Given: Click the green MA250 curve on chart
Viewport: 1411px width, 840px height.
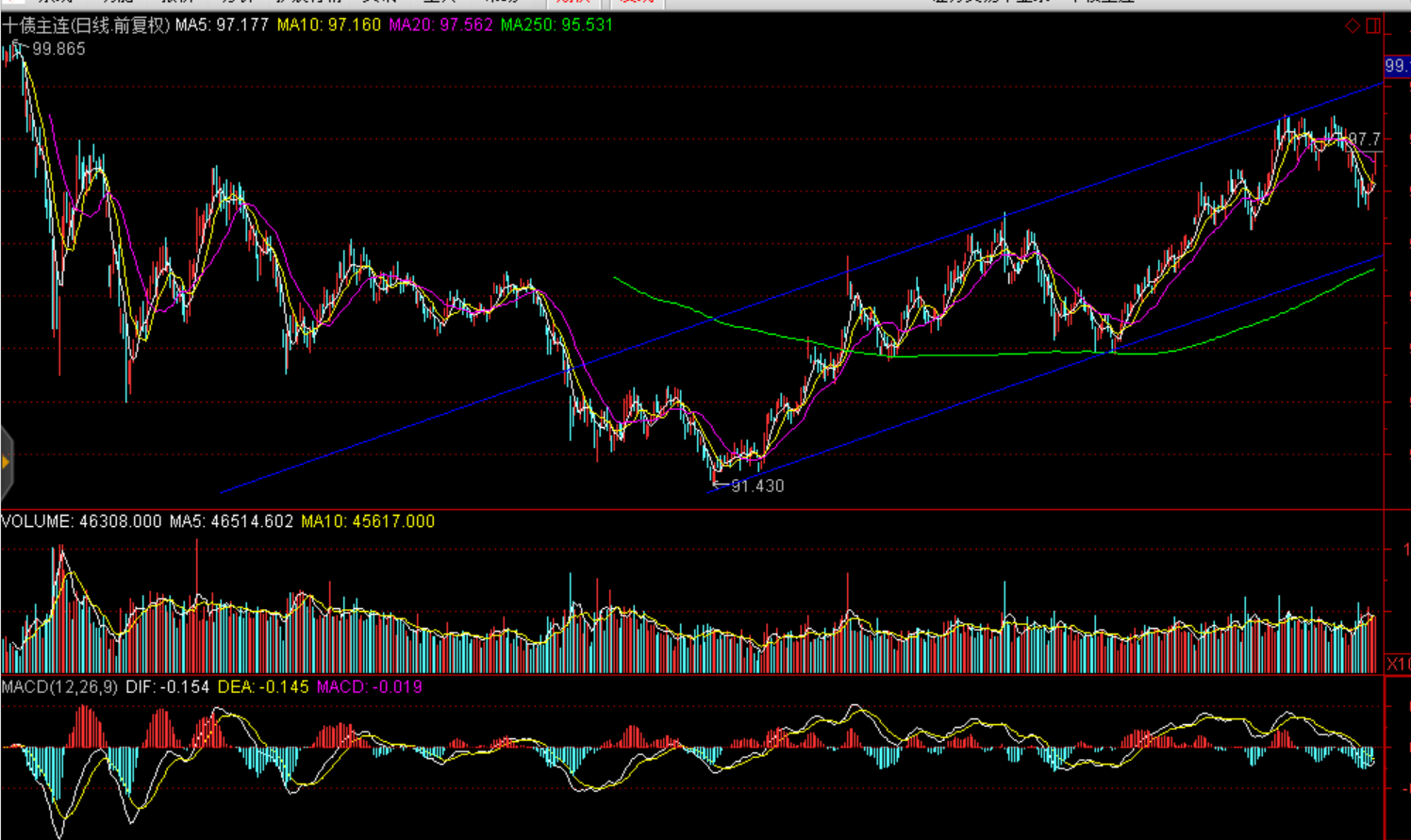Looking at the screenshot, I should click(x=990, y=354).
